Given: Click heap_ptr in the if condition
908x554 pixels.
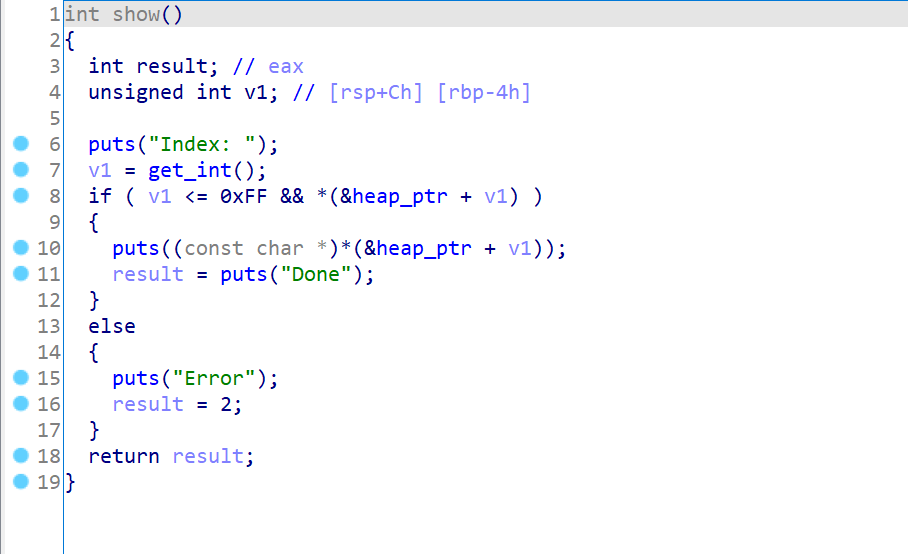Looking at the screenshot, I should tap(400, 197).
